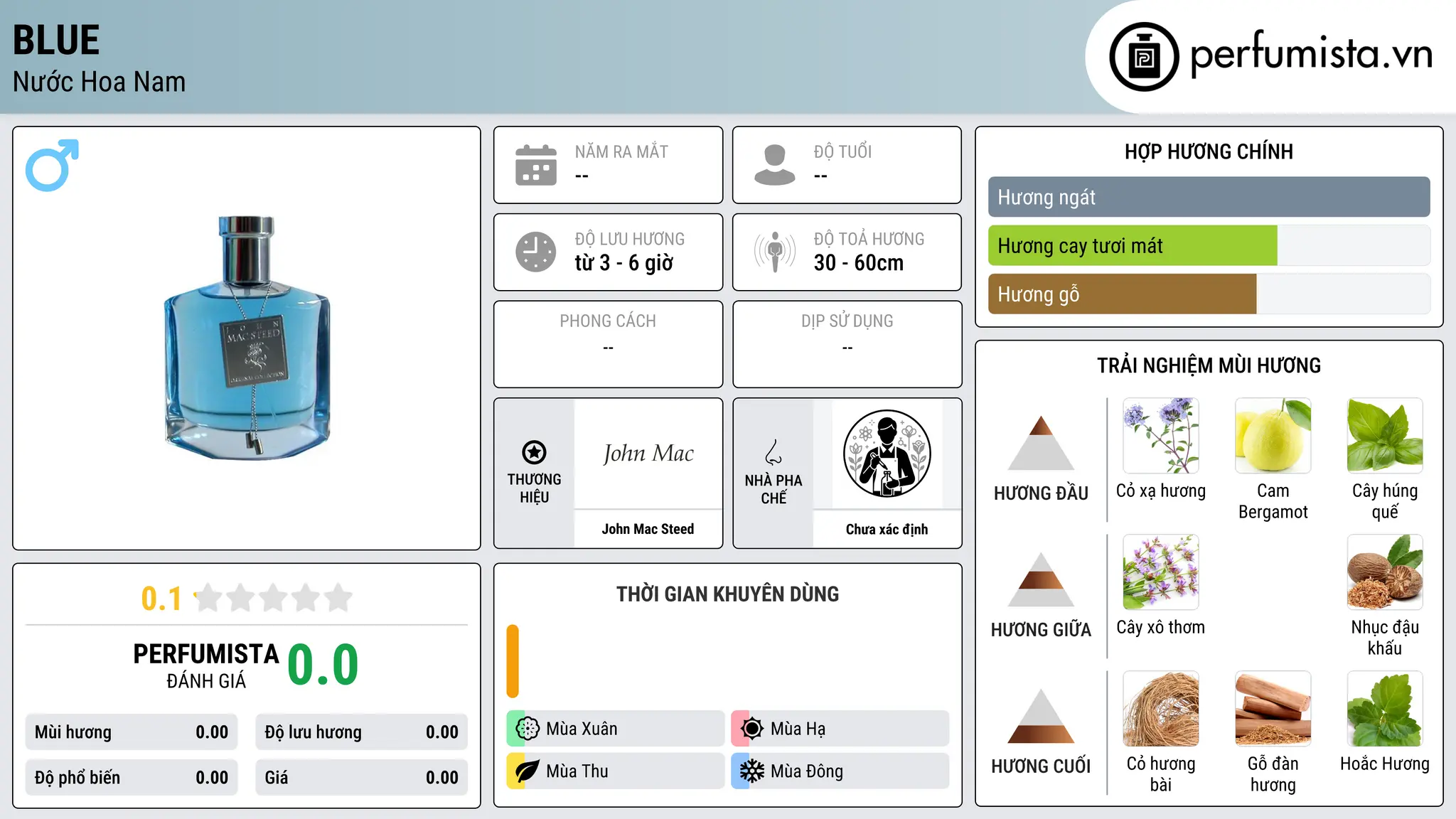Click the ĐỘ TUỔI heading
The width and height of the screenshot is (1456, 819).
842,151
